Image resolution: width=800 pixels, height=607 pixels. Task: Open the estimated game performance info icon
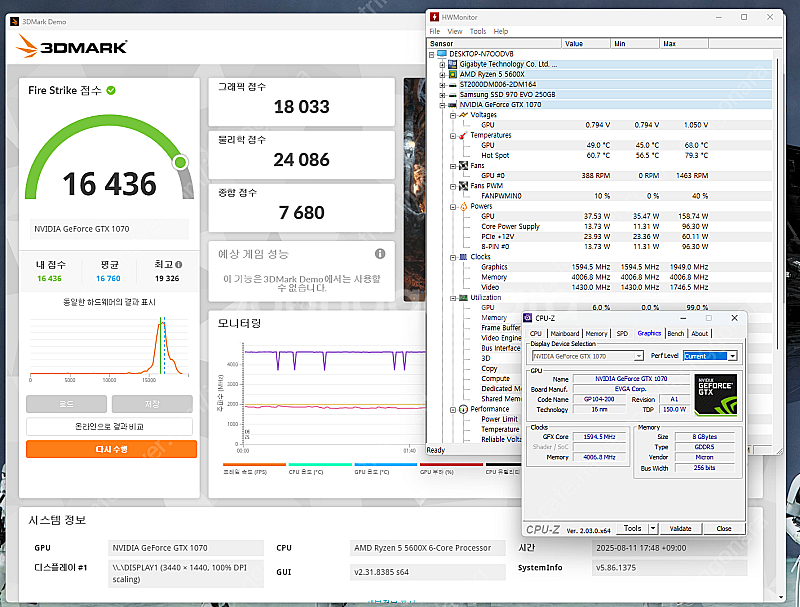tap(380, 254)
